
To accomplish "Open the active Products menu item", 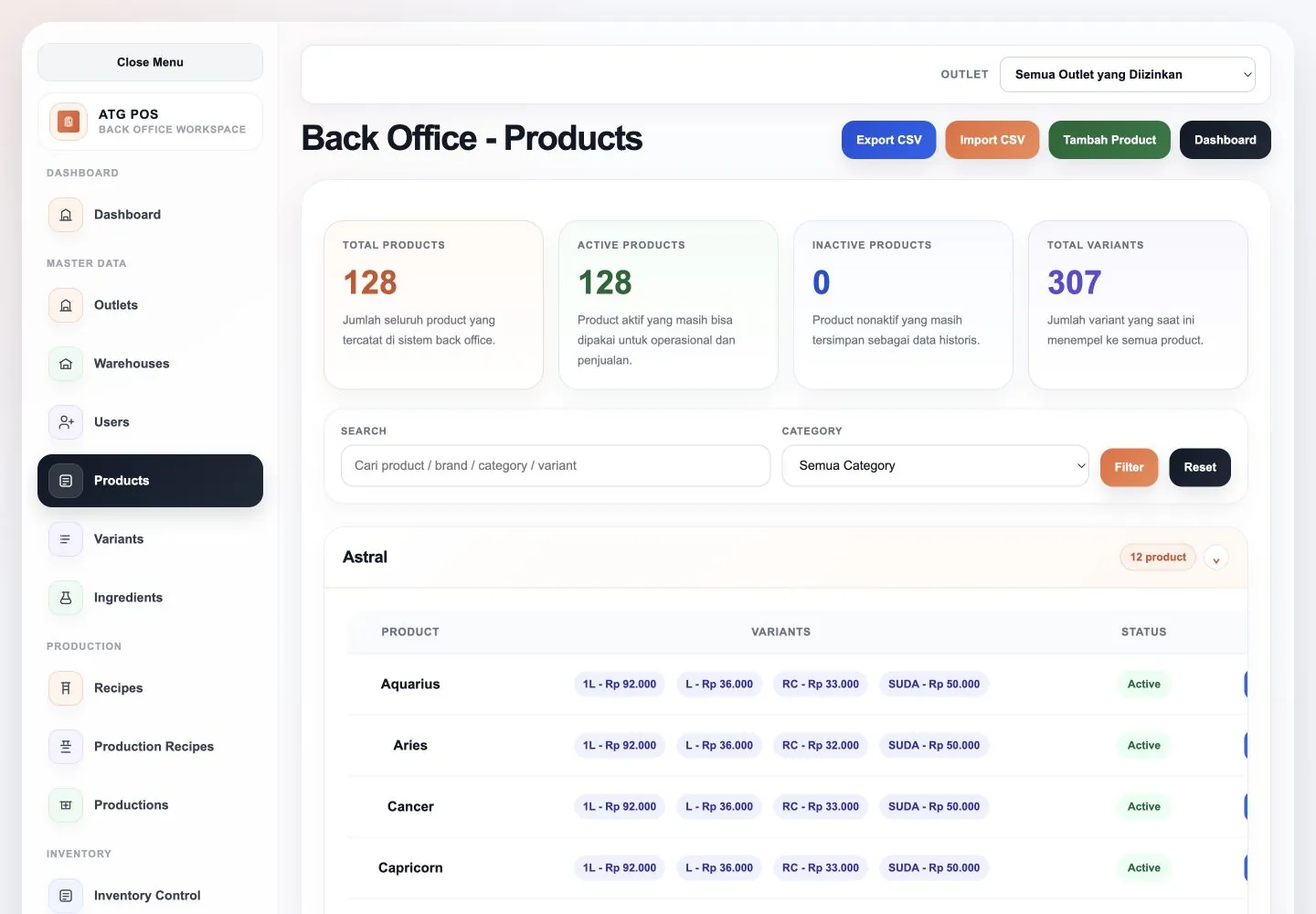I will coord(150,481).
